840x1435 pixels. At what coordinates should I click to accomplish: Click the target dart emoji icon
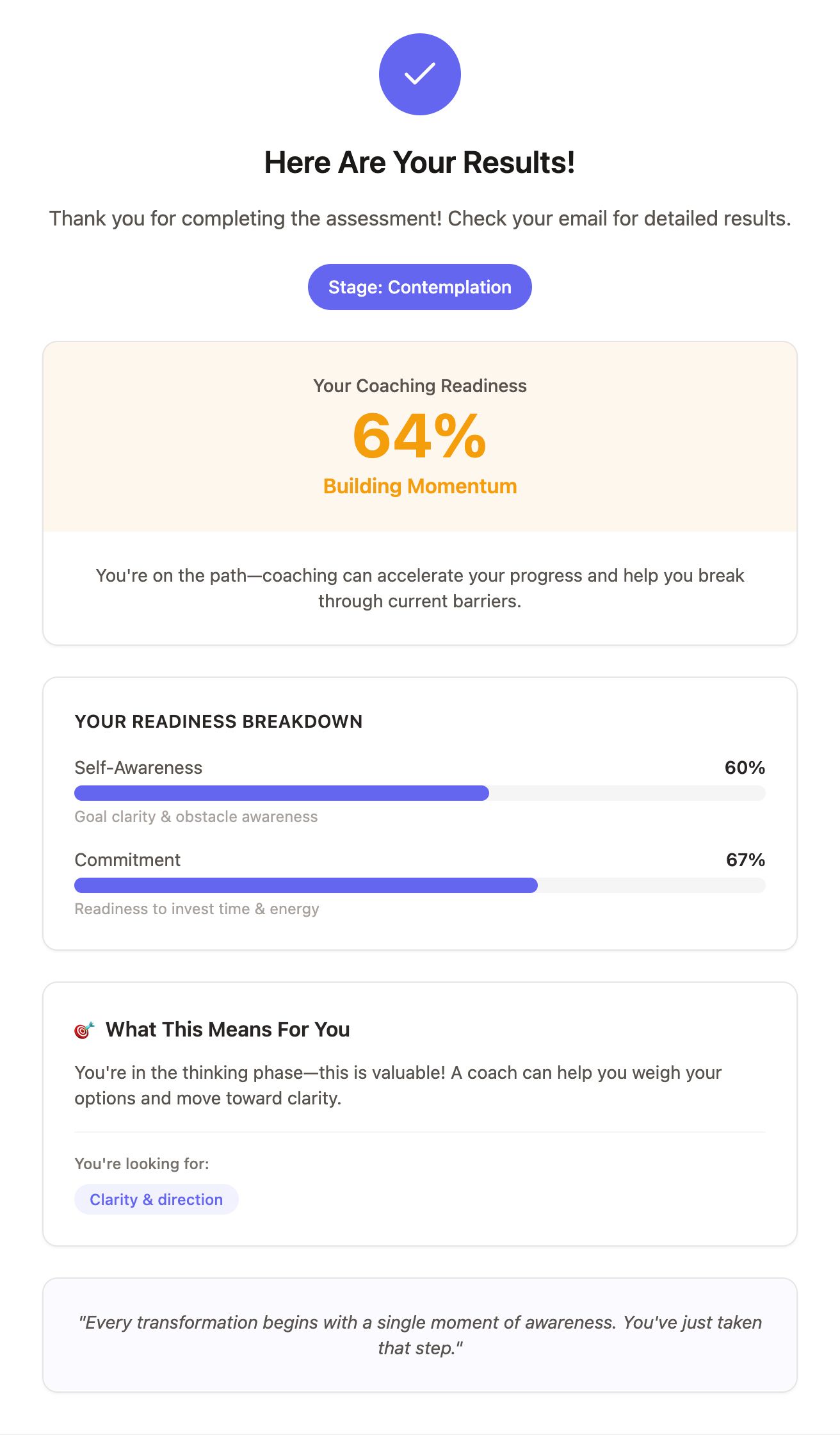click(x=85, y=1030)
